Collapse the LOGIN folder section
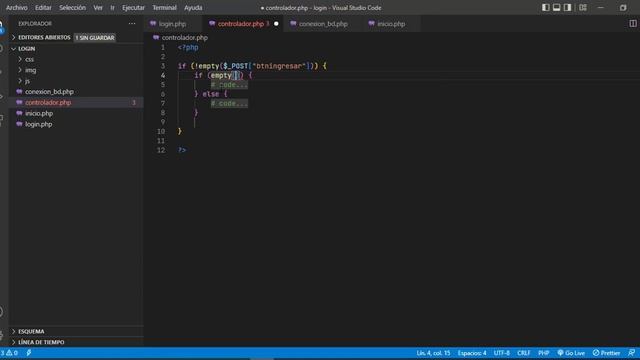 coord(27,49)
